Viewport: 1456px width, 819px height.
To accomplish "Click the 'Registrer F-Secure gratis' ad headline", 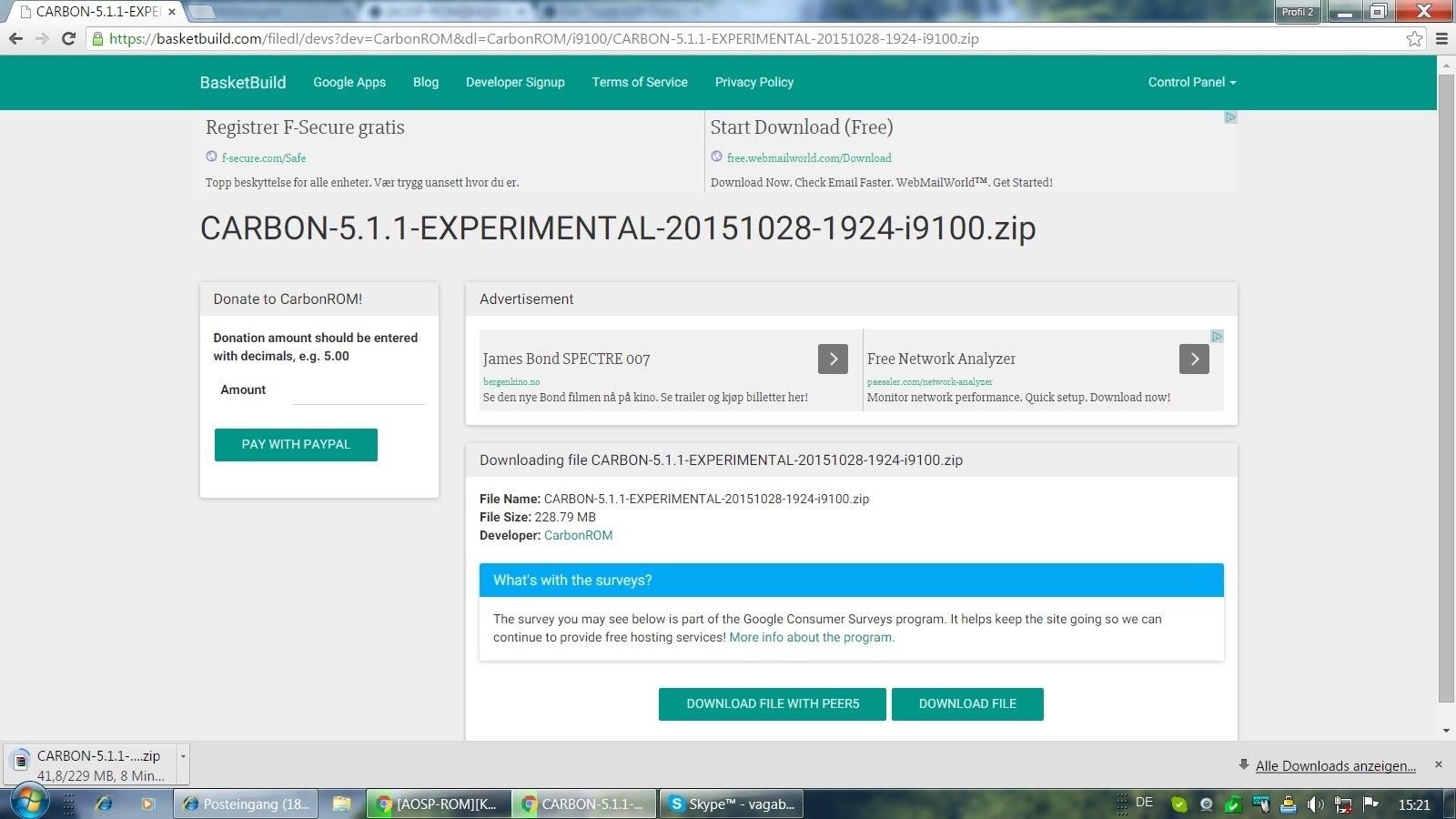I will (x=305, y=127).
